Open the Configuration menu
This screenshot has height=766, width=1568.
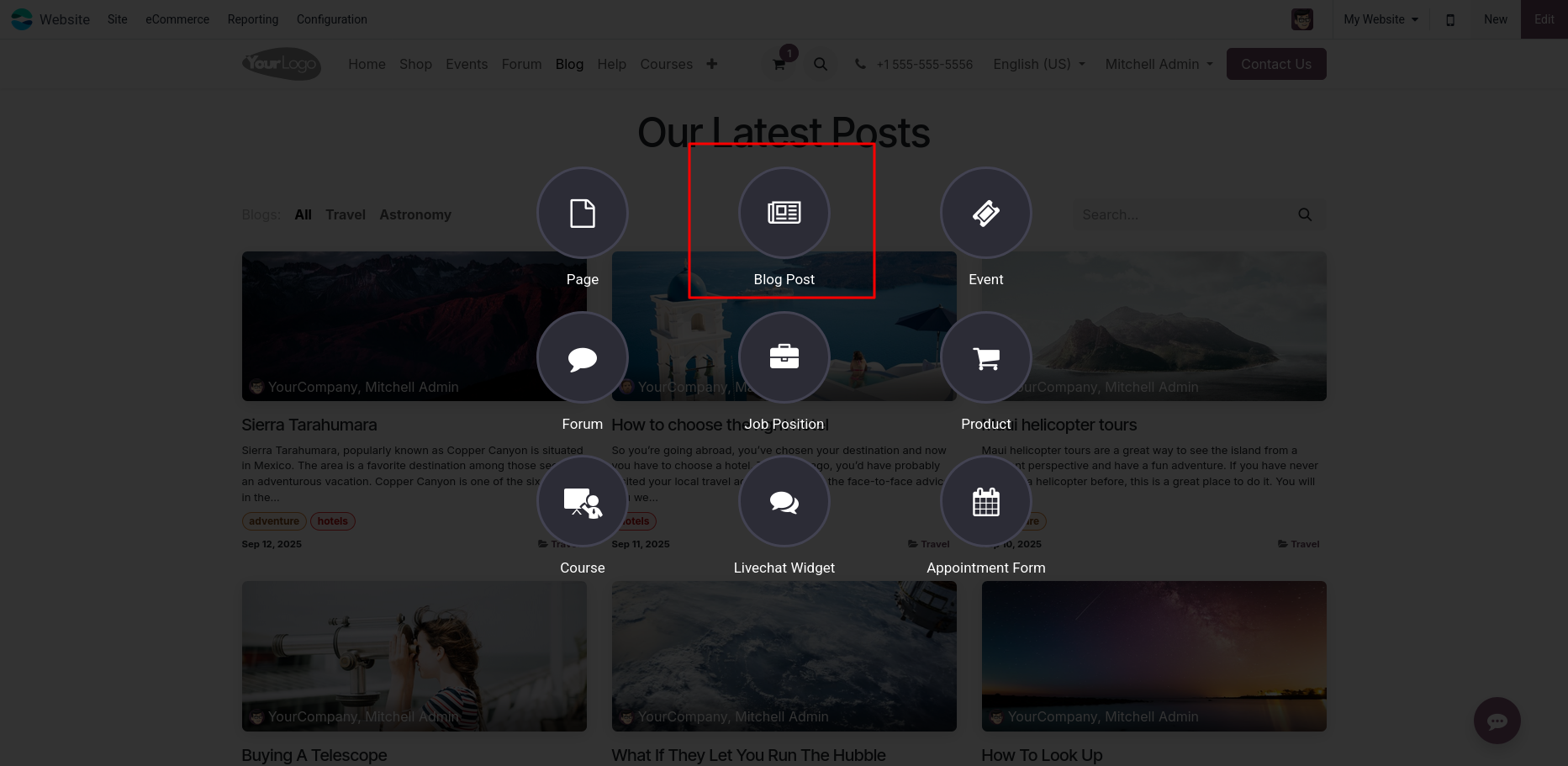coord(331,19)
